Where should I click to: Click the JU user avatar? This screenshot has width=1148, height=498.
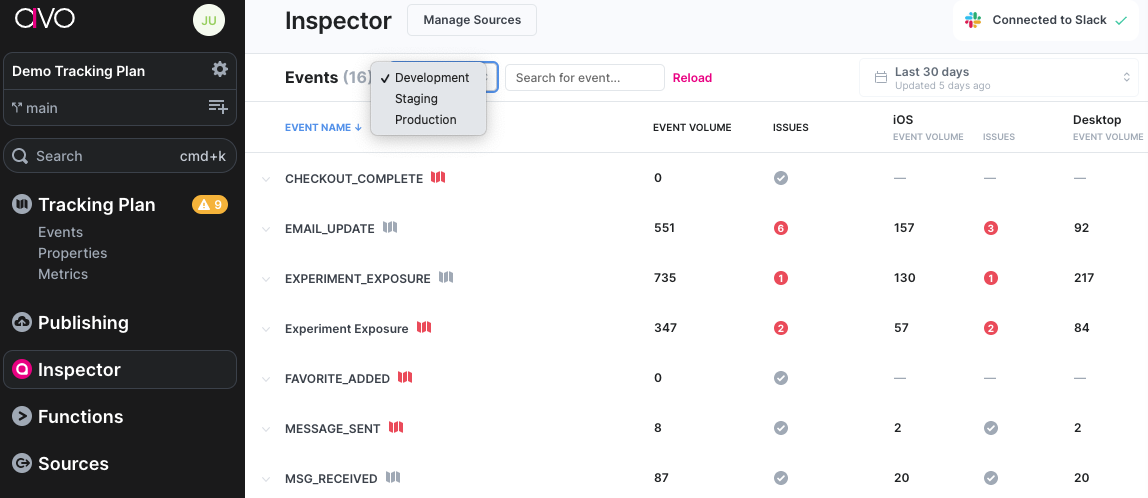209,20
